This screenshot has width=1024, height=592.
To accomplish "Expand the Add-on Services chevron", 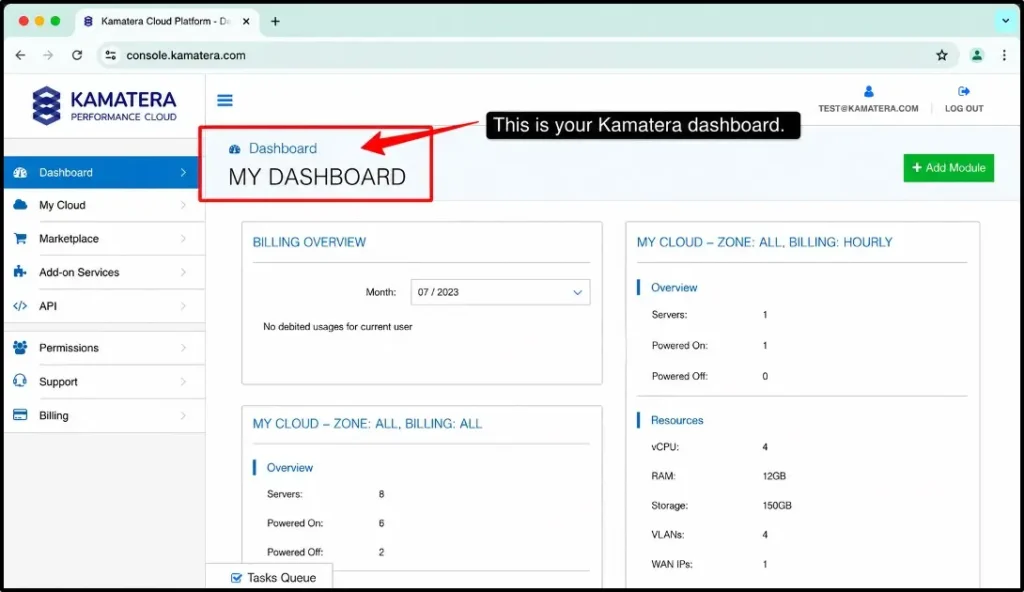I will (x=184, y=272).
